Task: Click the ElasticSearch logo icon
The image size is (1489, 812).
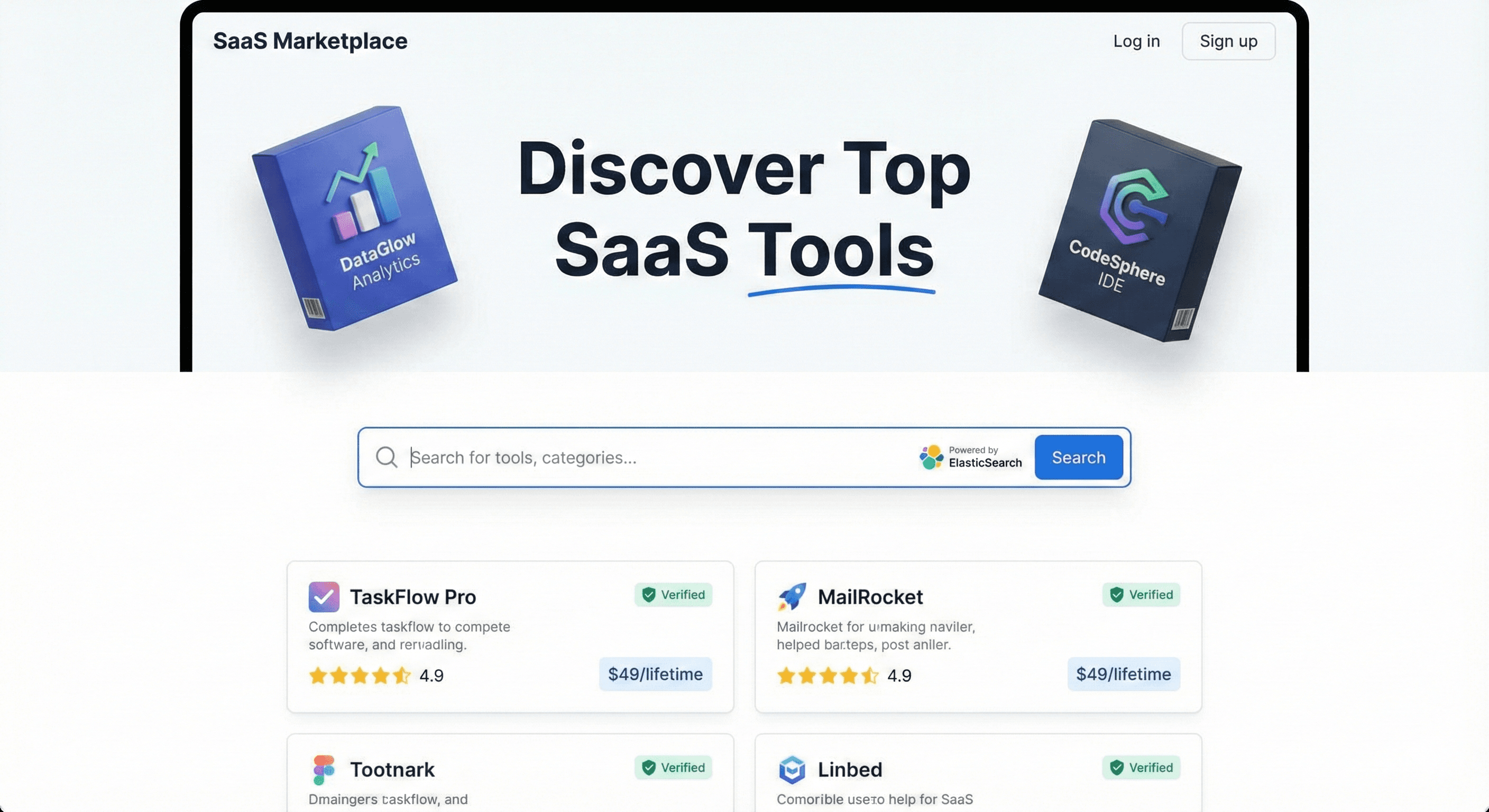Action: click(931, 457)
